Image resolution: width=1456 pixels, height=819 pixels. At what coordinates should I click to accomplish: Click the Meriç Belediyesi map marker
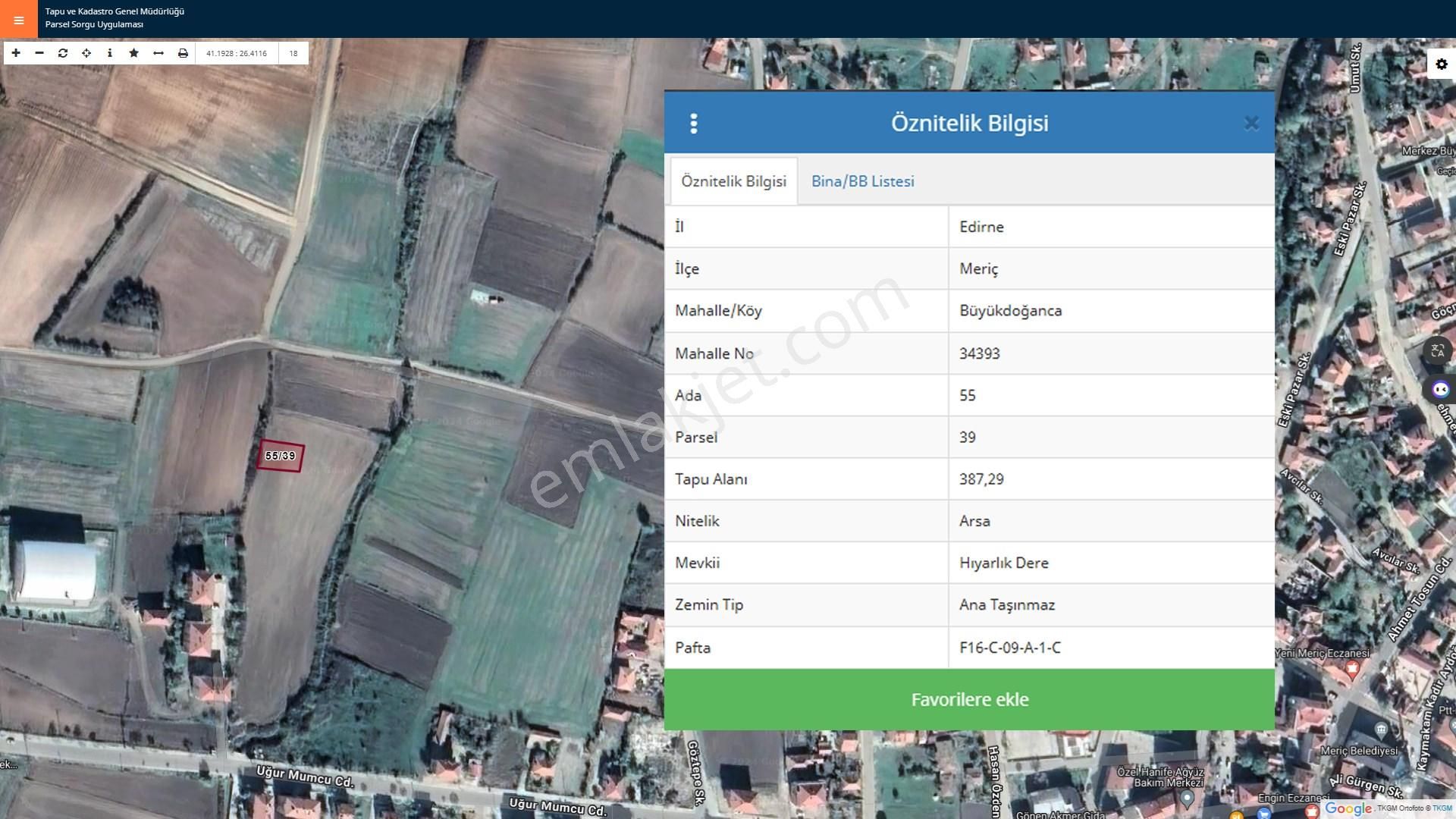point(1381,730)
